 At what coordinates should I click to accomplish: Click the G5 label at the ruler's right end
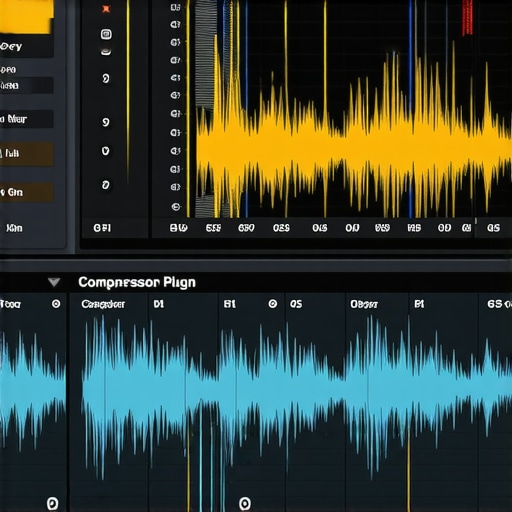click(493, 228)
